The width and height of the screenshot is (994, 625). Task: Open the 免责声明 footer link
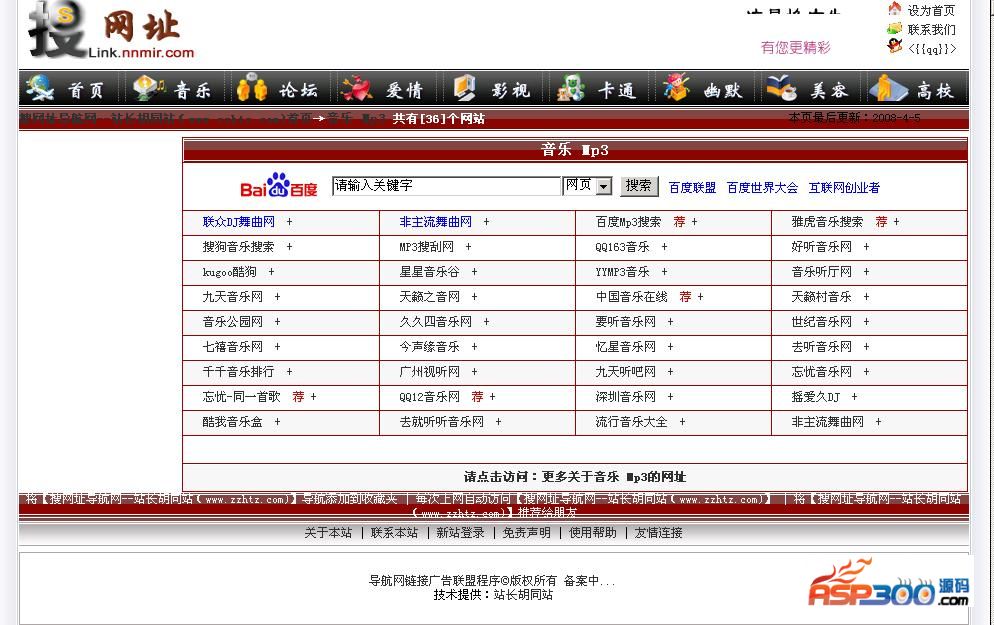(x=526, y=532)
